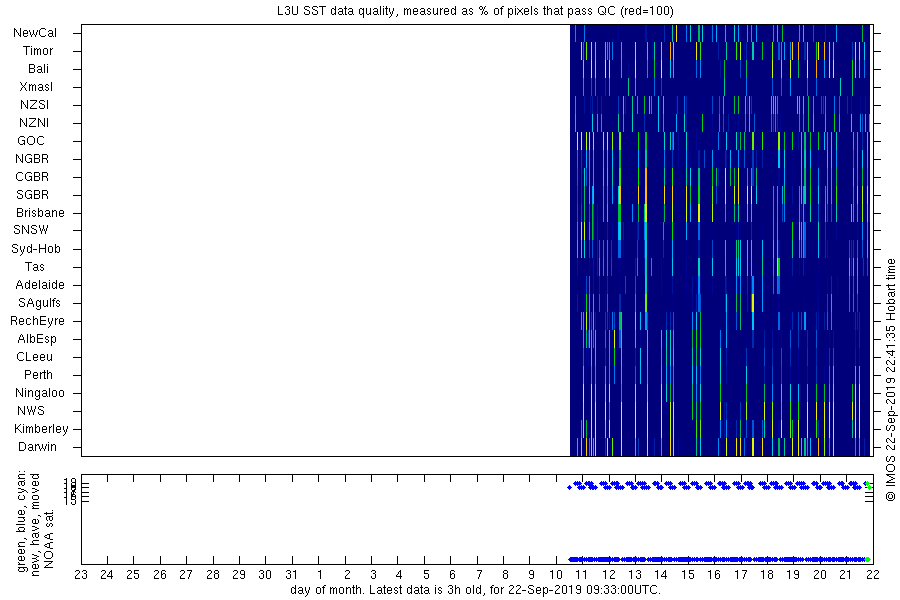Click the SNSW region label
Image resolution: width=900 pixels, height=600 pixels.
(x=31, y=230)
